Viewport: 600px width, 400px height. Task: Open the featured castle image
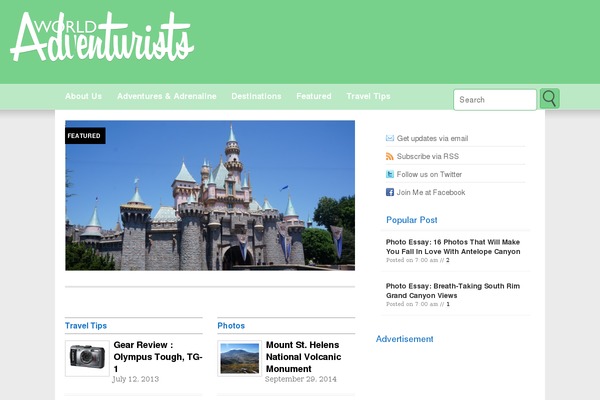coord(210,196)
